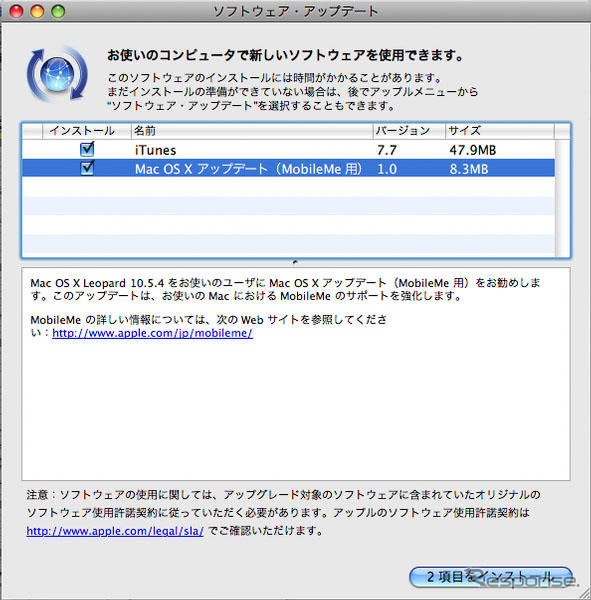Click the version 1.0 cell
The height and width of the screenshot is (600, 591).
pos(387,169)
